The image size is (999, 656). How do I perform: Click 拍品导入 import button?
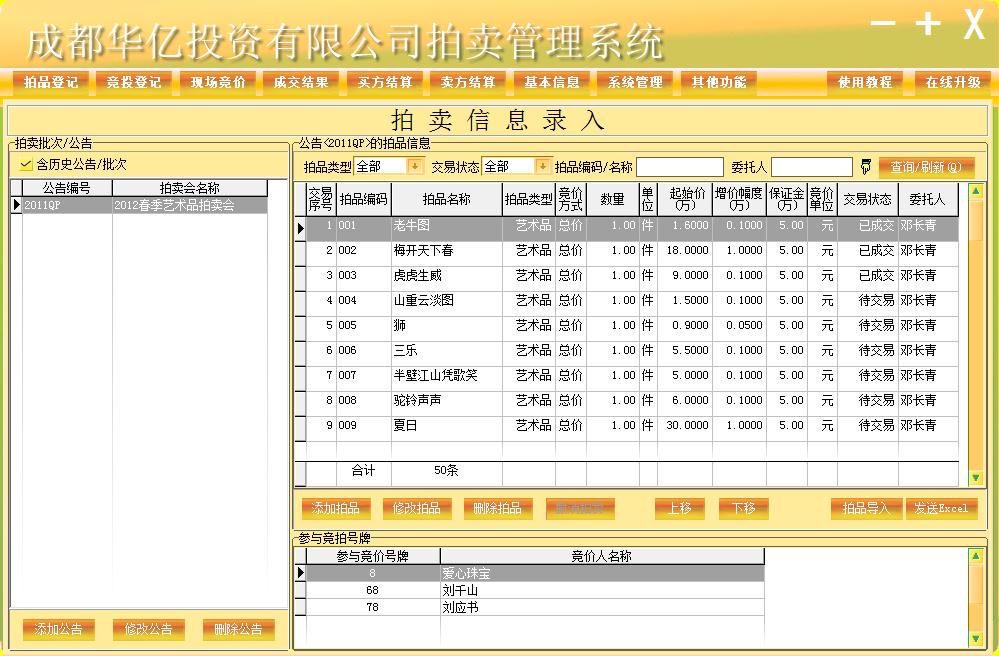coord(866,508)
